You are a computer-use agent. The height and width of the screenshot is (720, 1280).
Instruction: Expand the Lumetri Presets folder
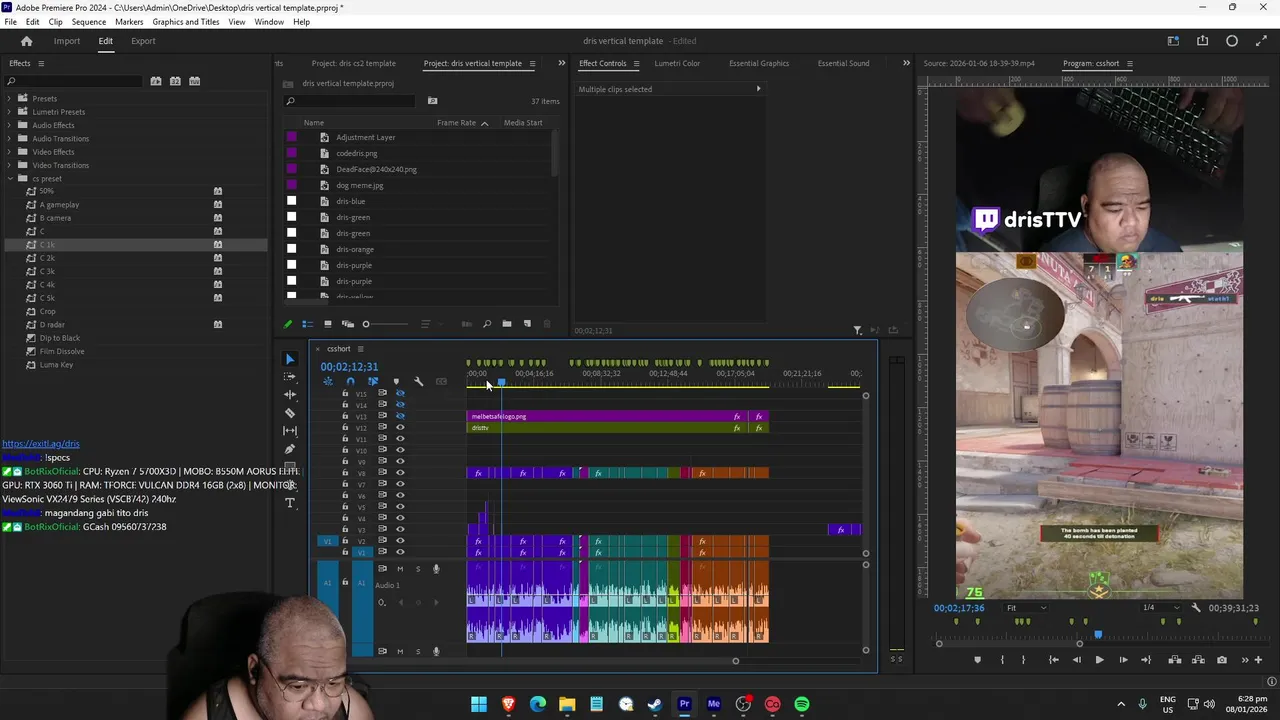(9, 112)
